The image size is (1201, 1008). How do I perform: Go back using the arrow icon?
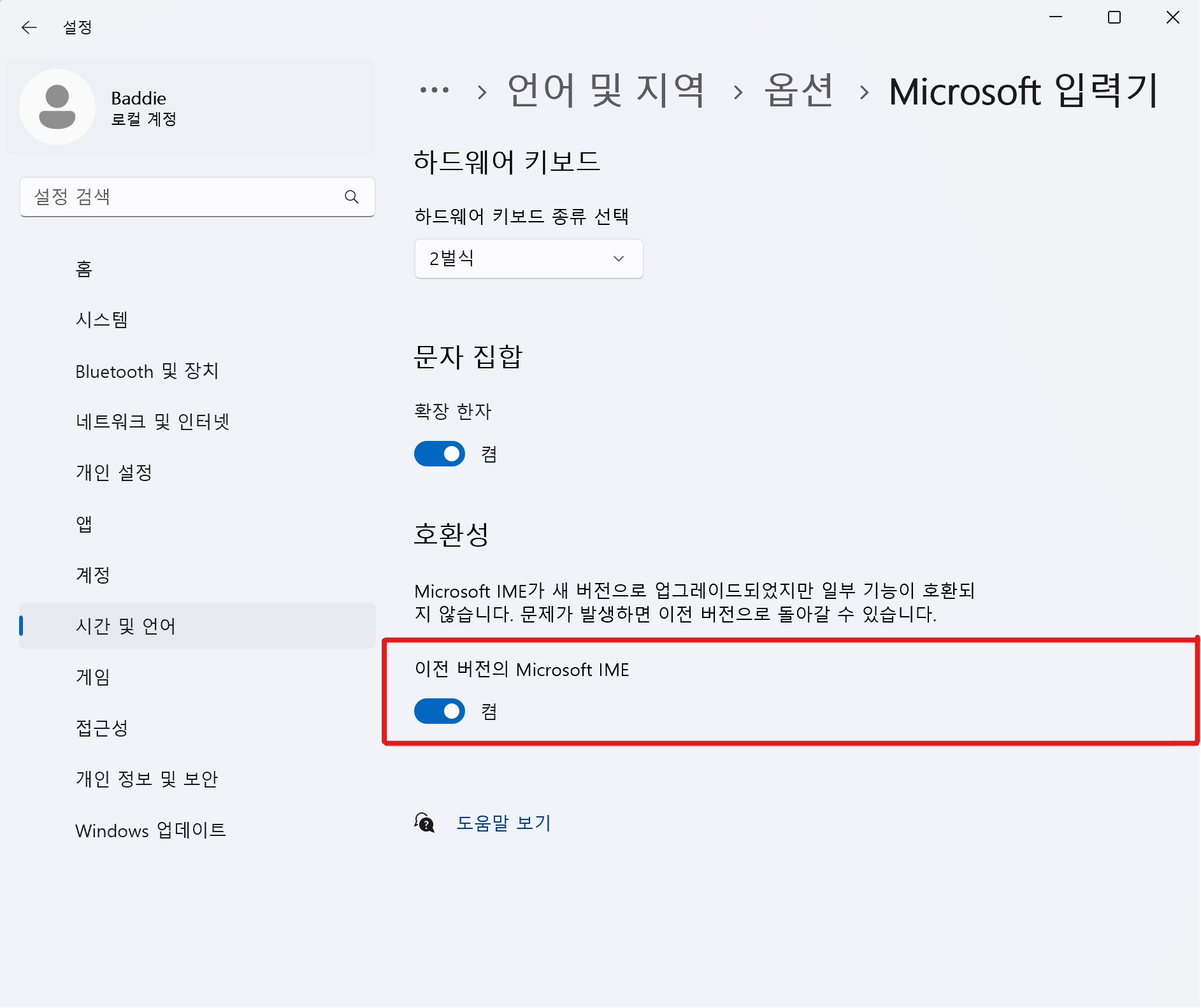pyautogui.click(x=29, y=27)
